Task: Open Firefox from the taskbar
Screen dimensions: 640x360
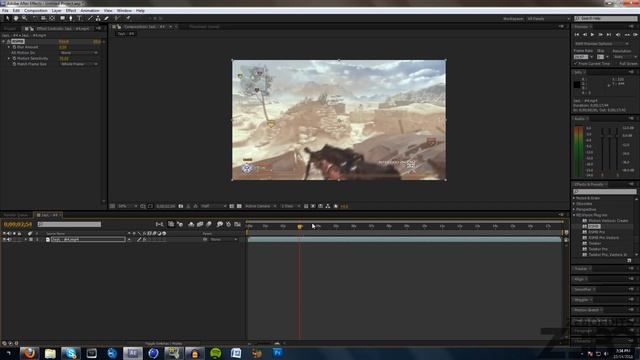Action: pyautogui.click(x=29, y=353)
